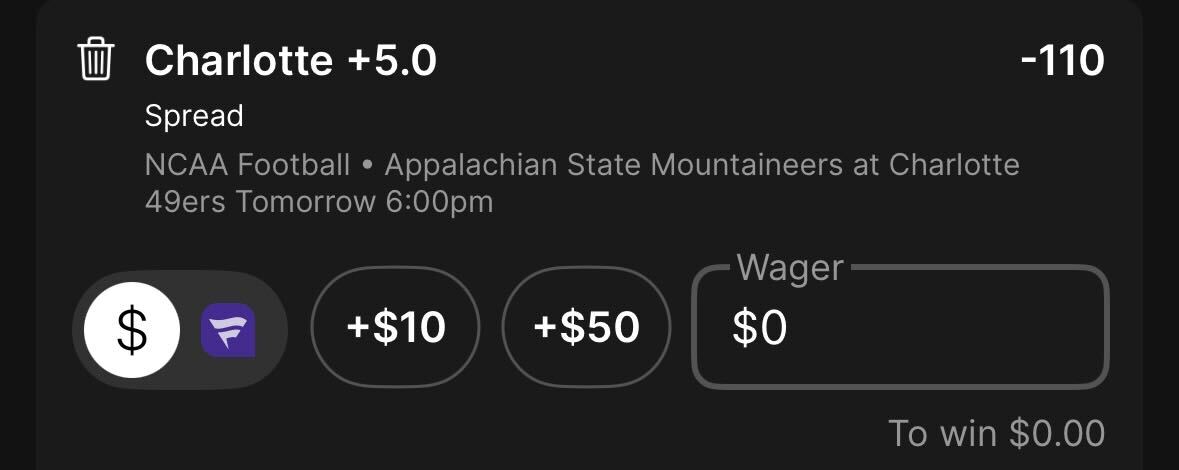The height and width of the screenshot is (470, 1179).
Task: Select the dollar cash wager option
Action: pyautogui.click(x=132, y=329)
